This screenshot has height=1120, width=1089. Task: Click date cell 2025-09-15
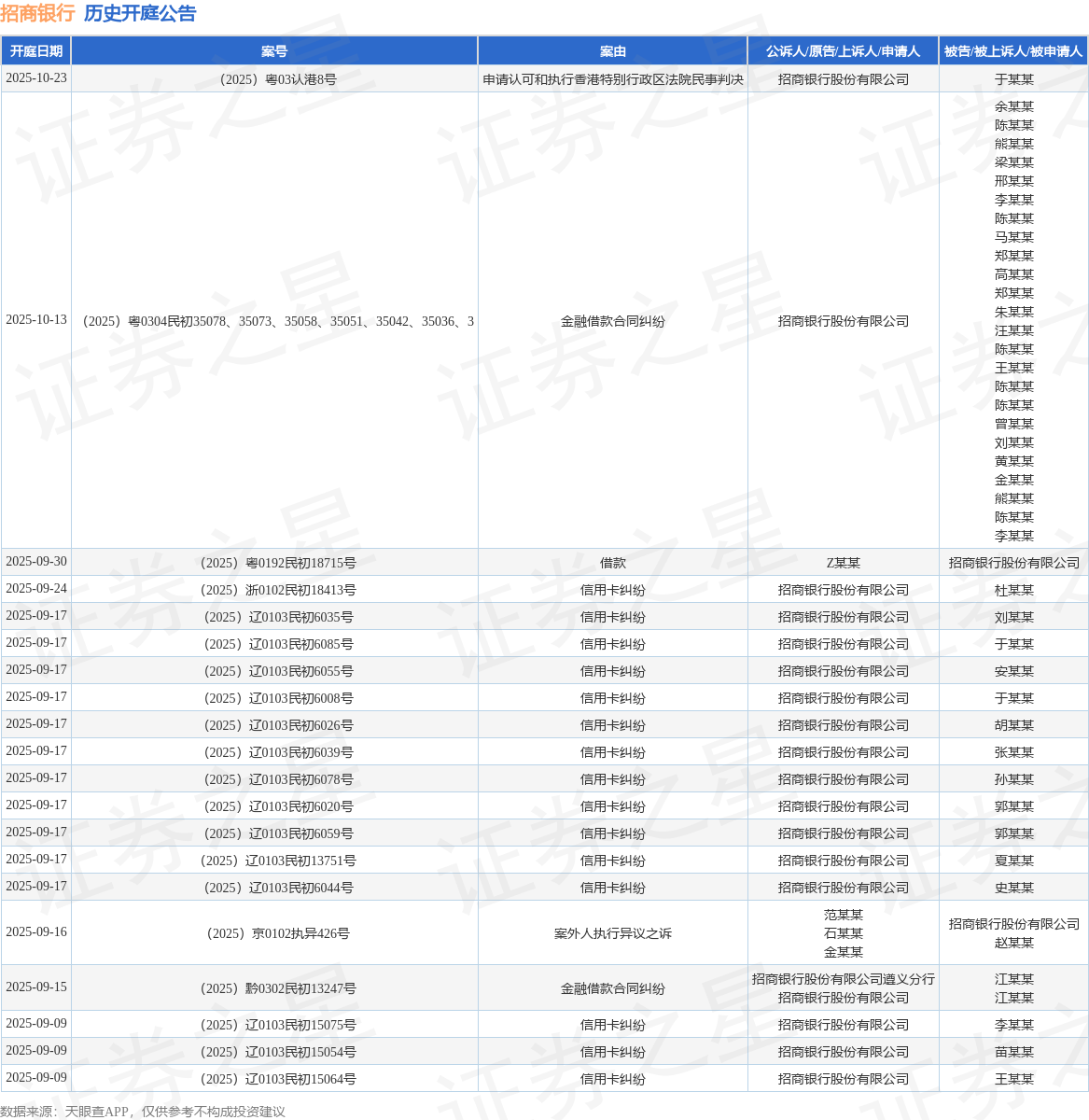pyautogui.click(x=36, y=987)
